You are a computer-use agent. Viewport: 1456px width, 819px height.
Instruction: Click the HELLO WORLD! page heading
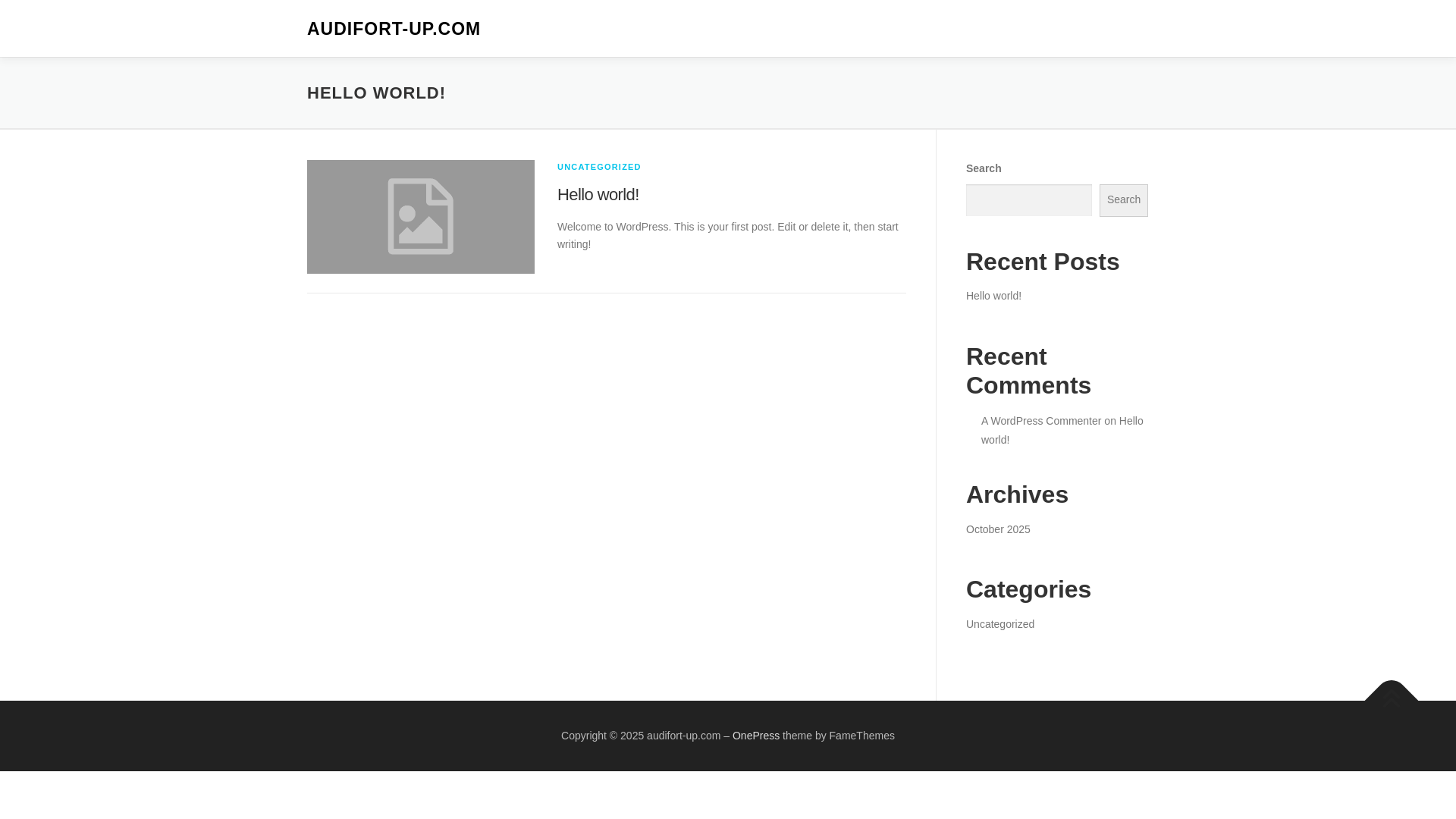coord(376,93)
